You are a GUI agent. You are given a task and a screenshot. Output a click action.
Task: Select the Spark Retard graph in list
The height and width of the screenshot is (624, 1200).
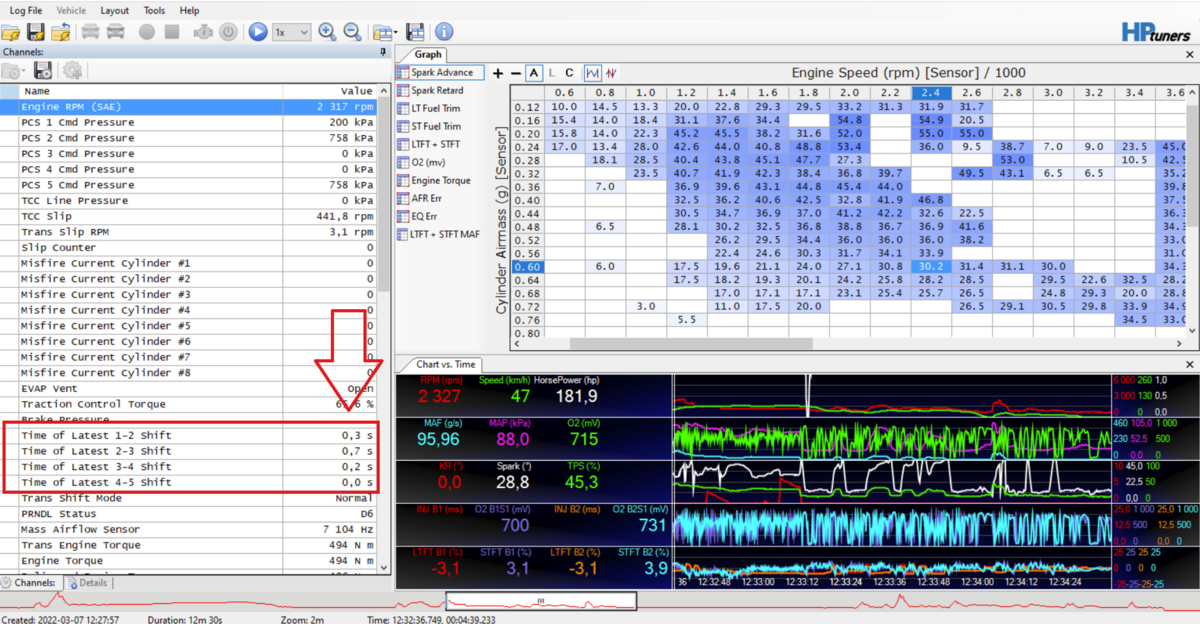click(x=437, y=90)
